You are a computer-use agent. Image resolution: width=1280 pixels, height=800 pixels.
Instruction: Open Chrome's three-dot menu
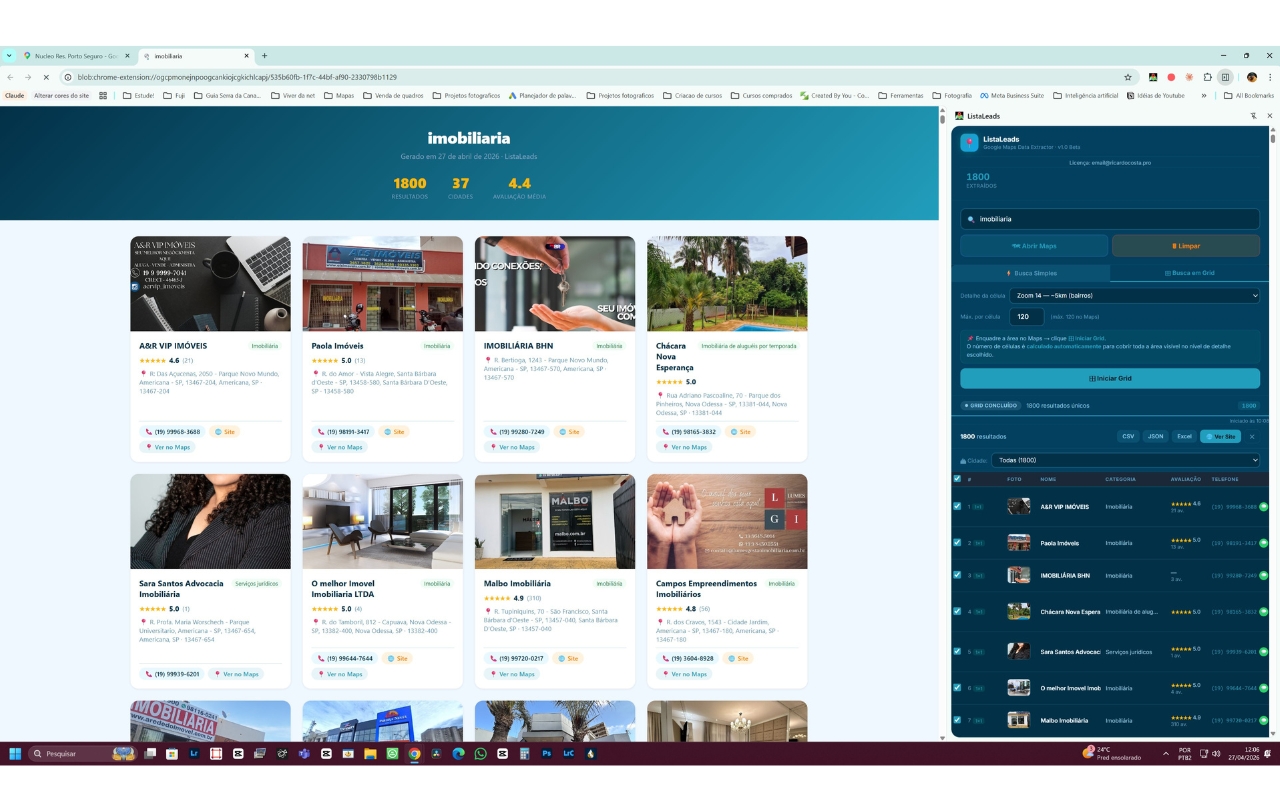[1269, 77]
